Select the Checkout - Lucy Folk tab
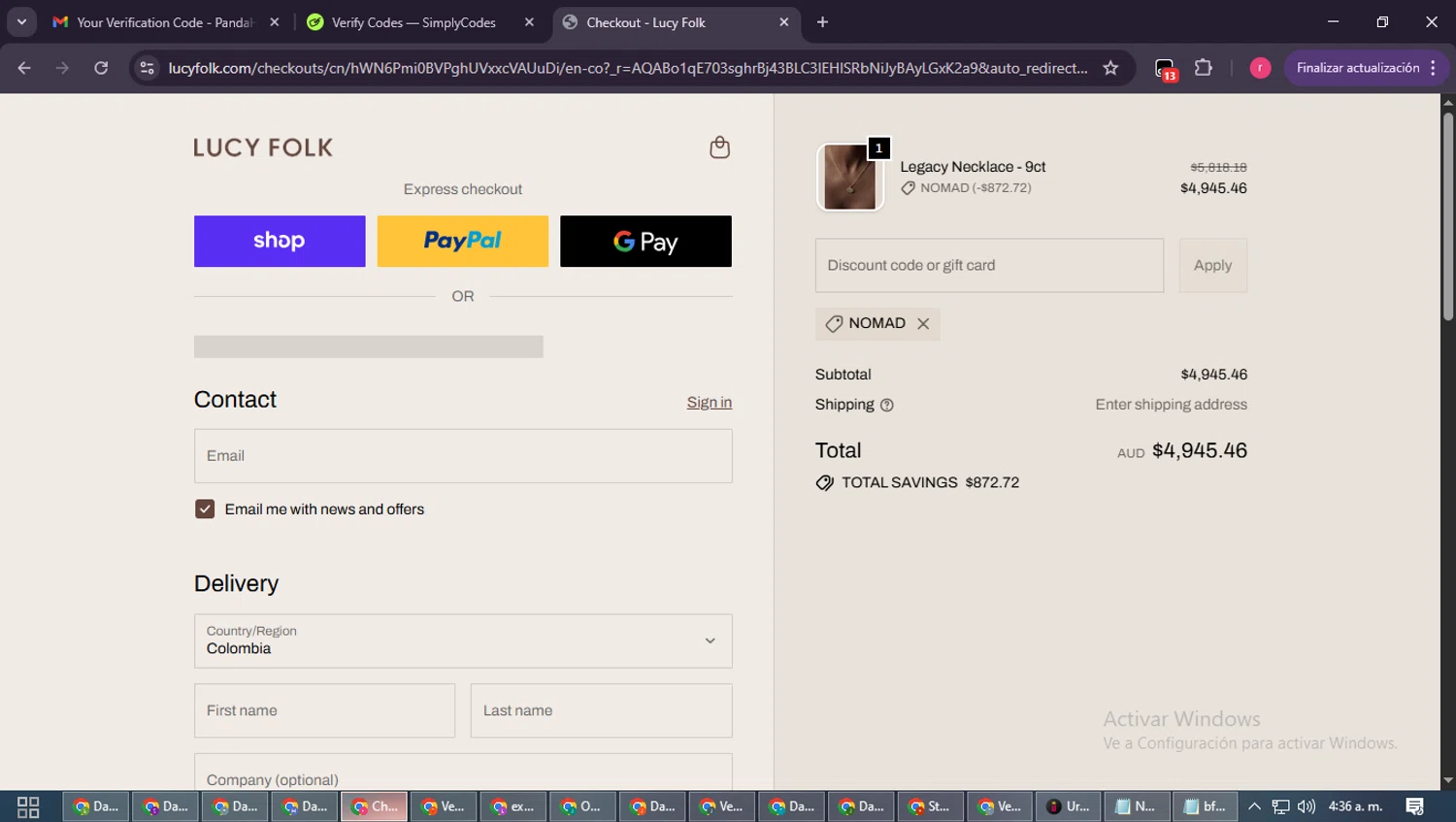Screen dimensions: 1456x822 676,22
